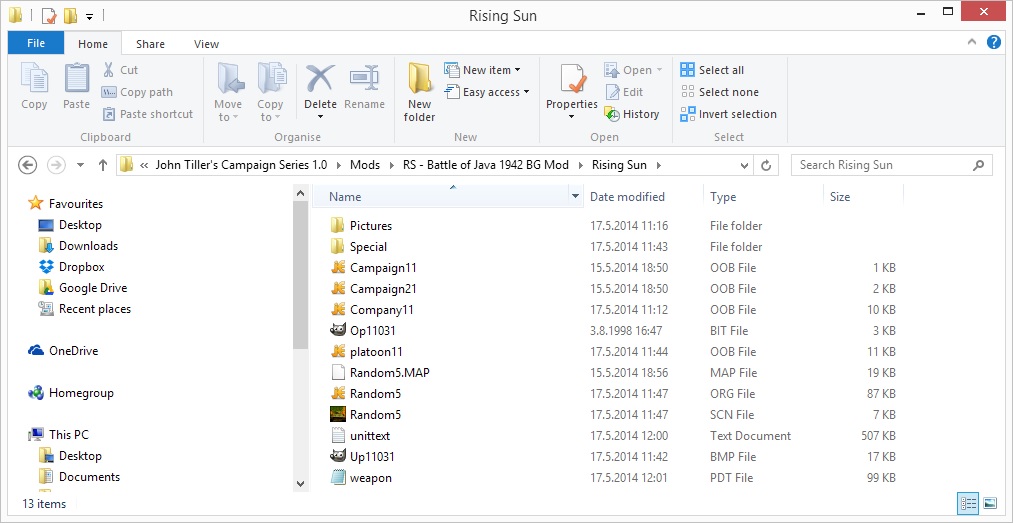Screen dimensions: 1013x523
Task: Open the Properties icon in the ribbon
Action: (x=572, y=79)
